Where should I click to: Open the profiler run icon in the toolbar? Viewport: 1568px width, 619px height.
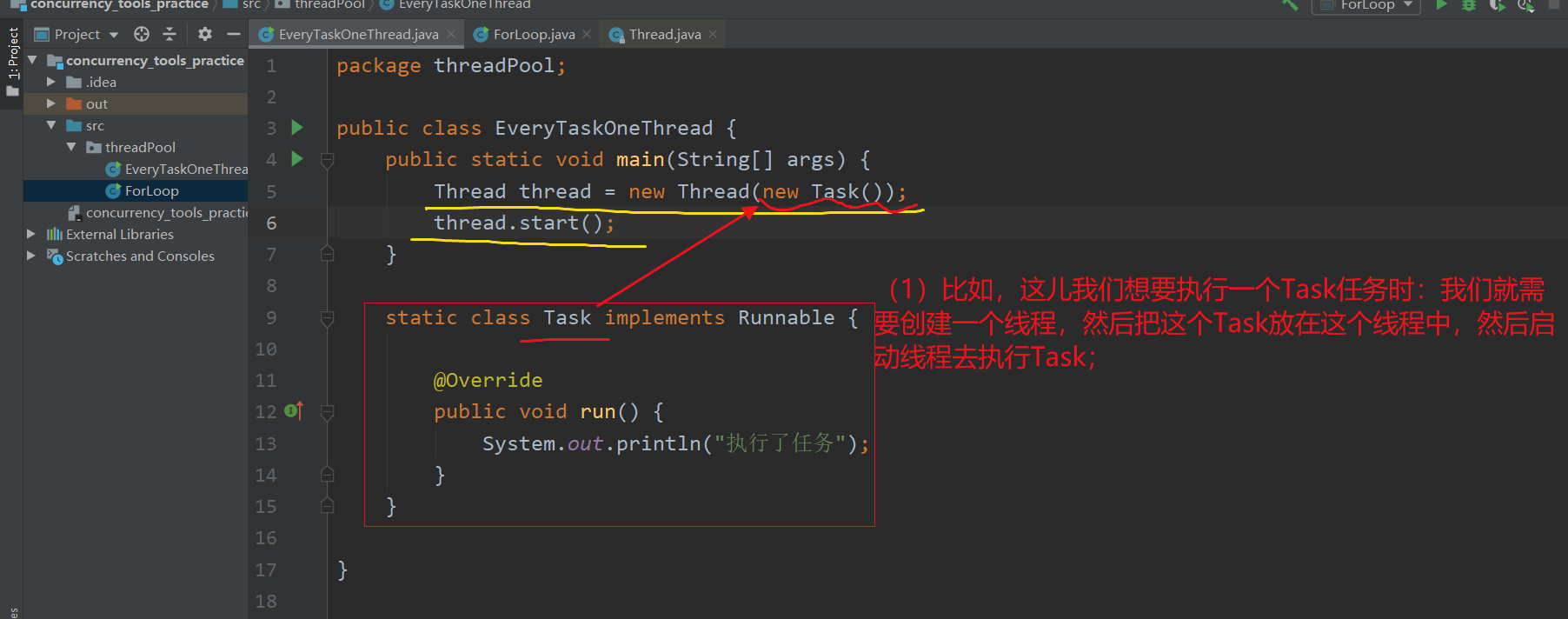pyautogui.click(x=1525, y=4)
